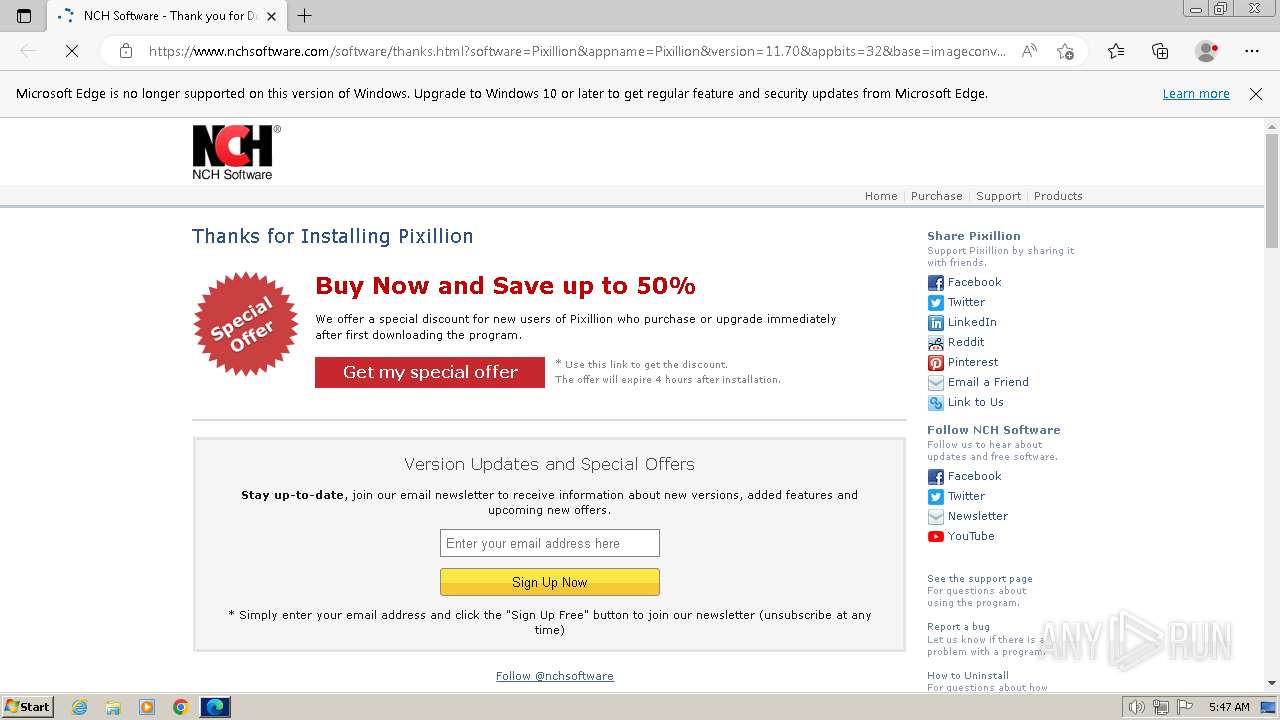
Task: Click the Learn more link
Action: click(1196, 94)
